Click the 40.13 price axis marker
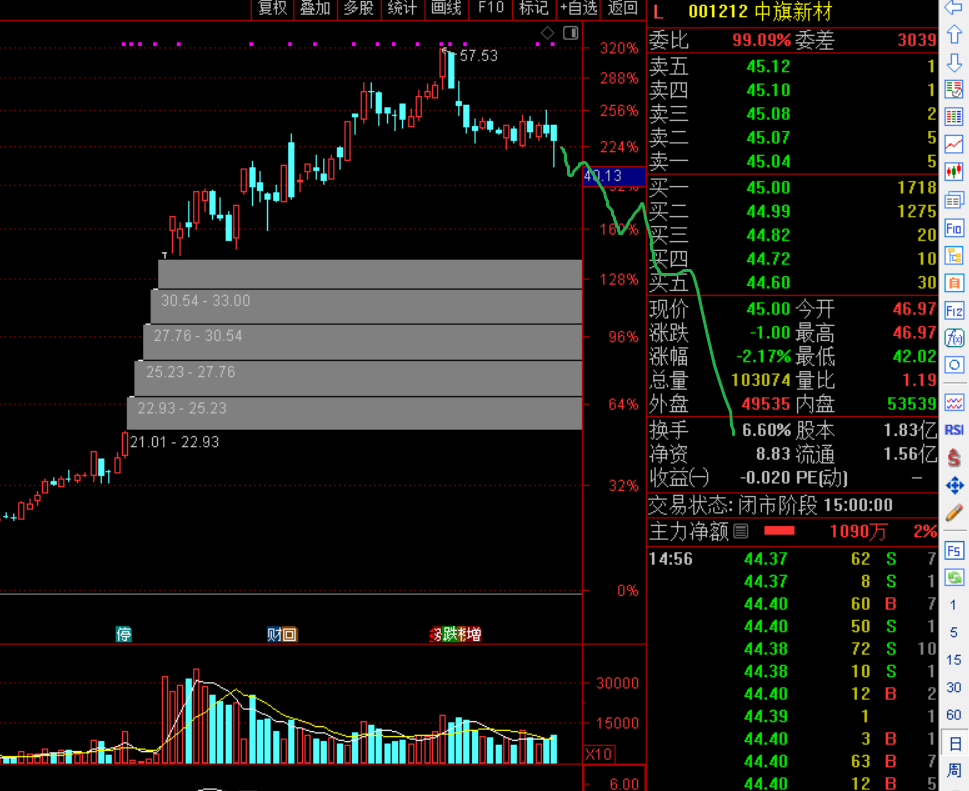Screen dimensions: 969x791 click(x=613, y=176)
